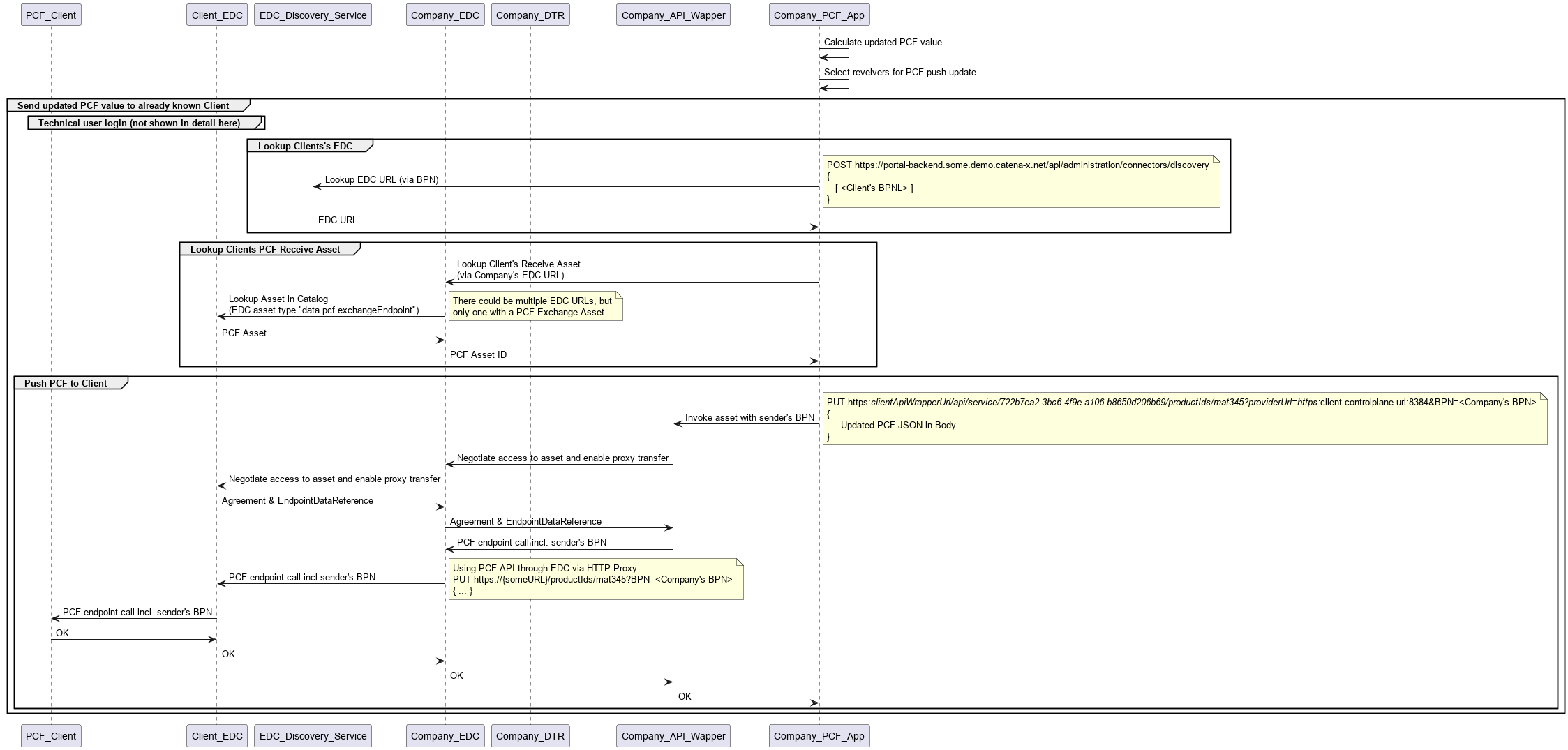
Task: Click the 'Using PCF API through EDC' note
Action: [596, 579]
